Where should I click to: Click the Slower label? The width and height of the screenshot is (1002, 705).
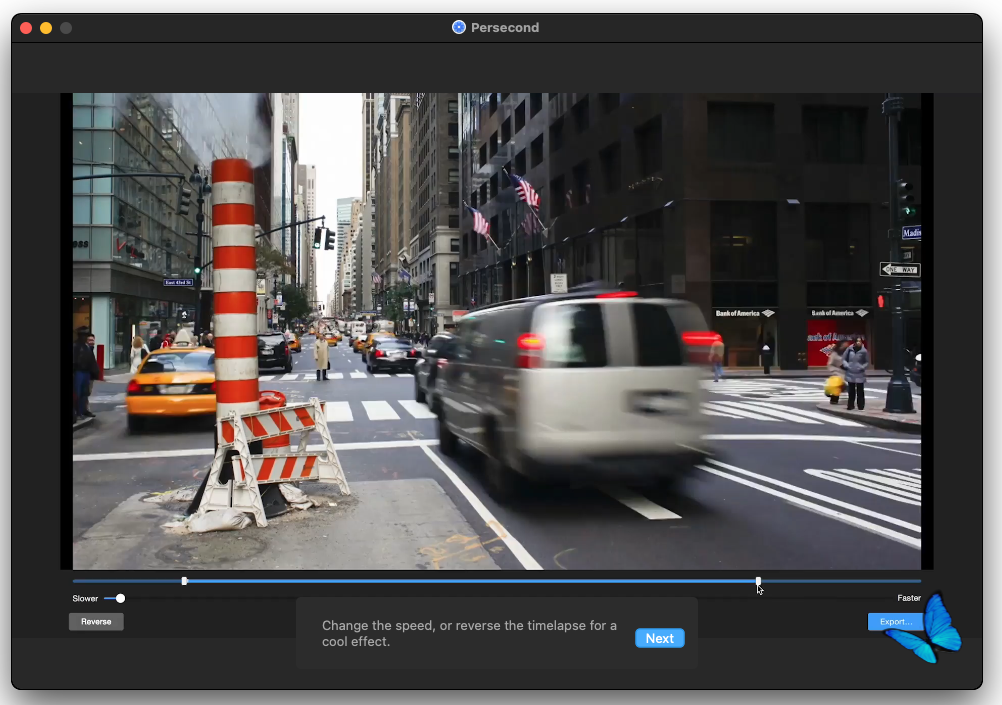(85, 599)
